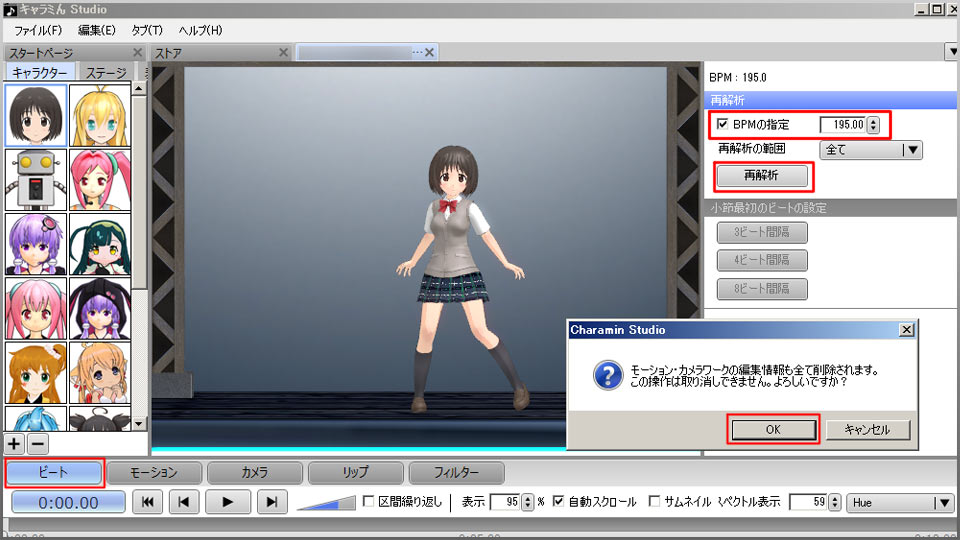This screenshot has width=960, height=540.
Task: Enable 区間繰り返し loop checkbox
Action: click(368, 502)
